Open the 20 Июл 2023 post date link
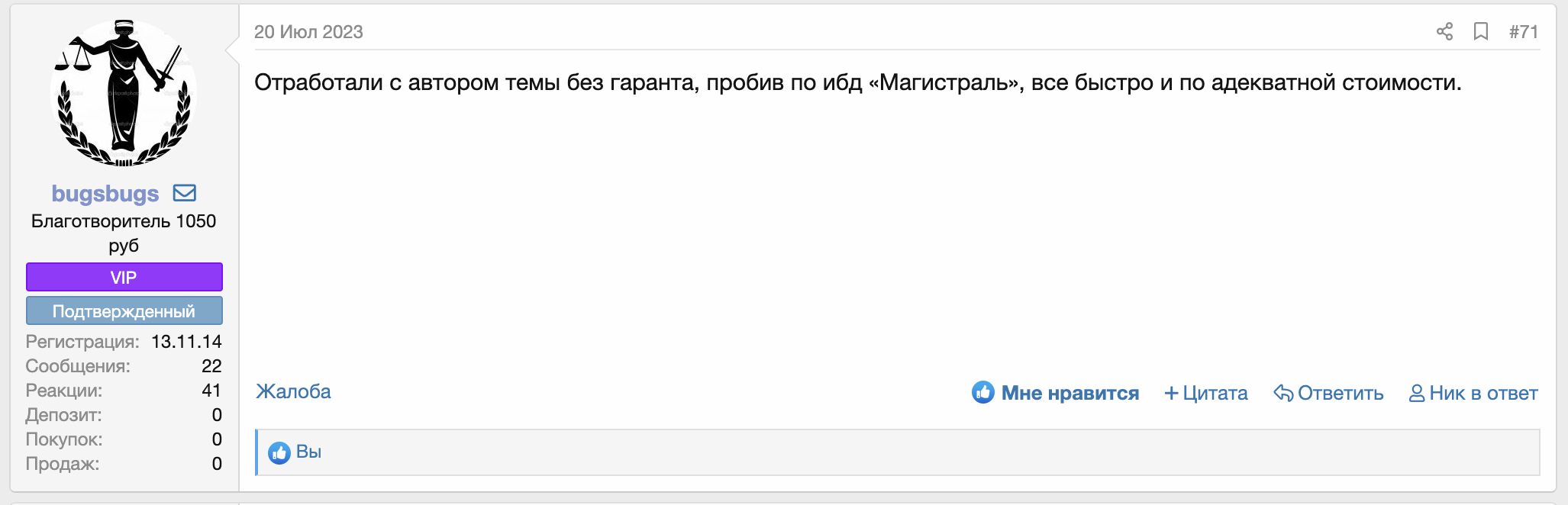 [308, 32]
